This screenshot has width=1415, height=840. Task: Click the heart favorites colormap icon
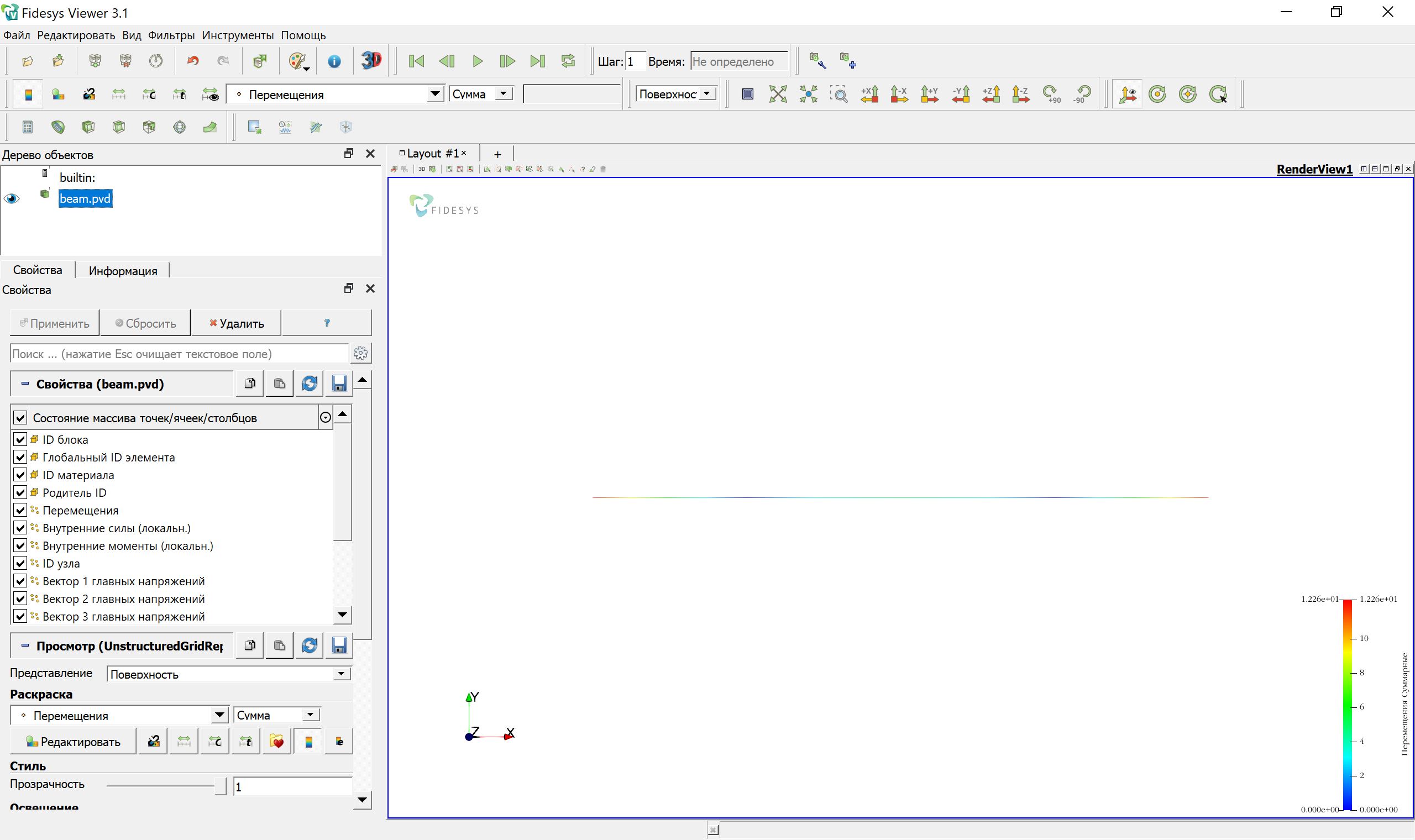[277, 742]
